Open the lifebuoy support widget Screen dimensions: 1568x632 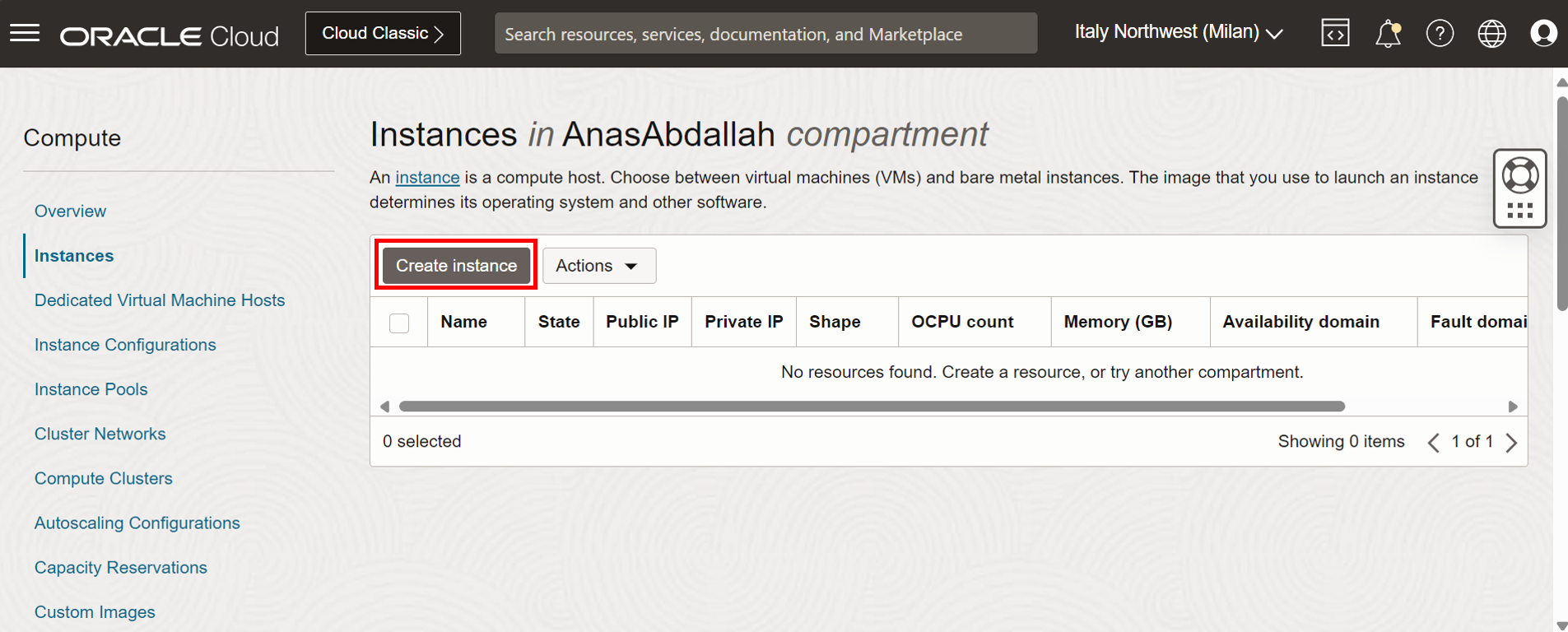[1519, 188]
